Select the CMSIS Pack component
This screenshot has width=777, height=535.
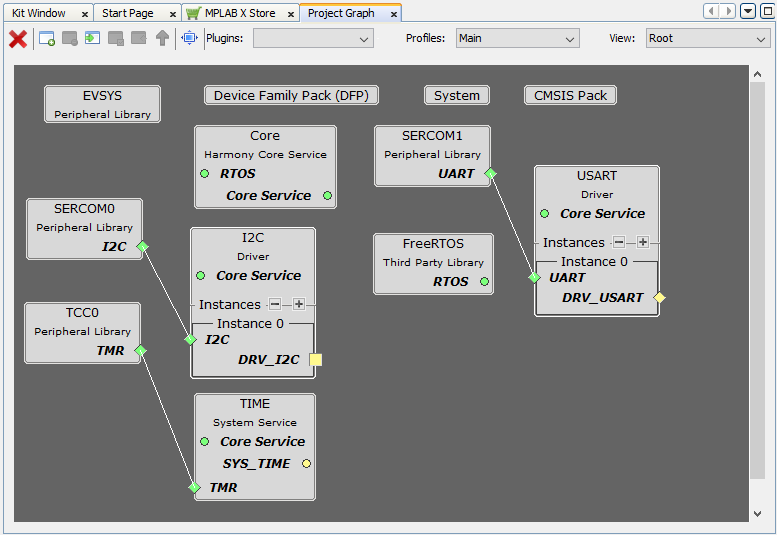pos(570,96)
